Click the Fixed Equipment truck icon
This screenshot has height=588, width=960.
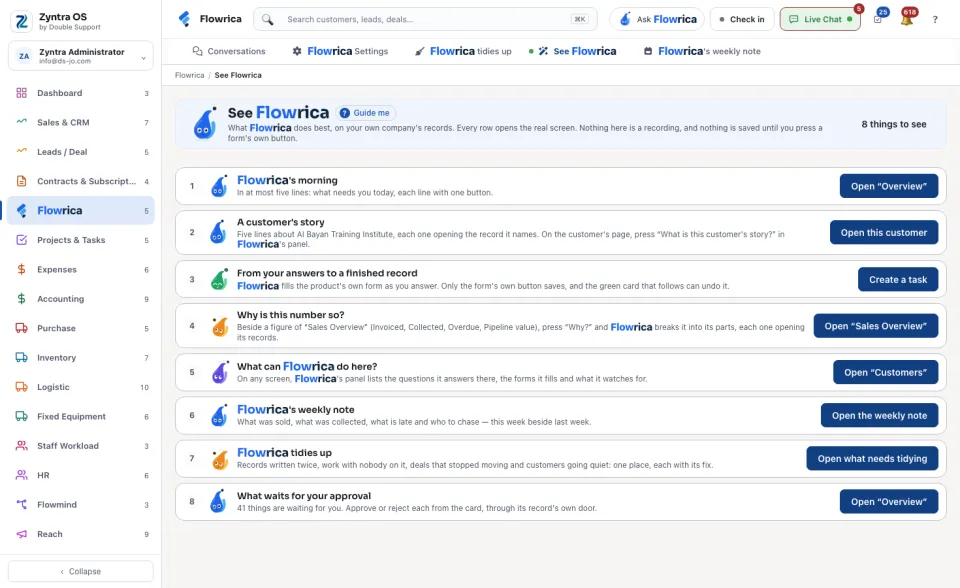click(21, 416)
